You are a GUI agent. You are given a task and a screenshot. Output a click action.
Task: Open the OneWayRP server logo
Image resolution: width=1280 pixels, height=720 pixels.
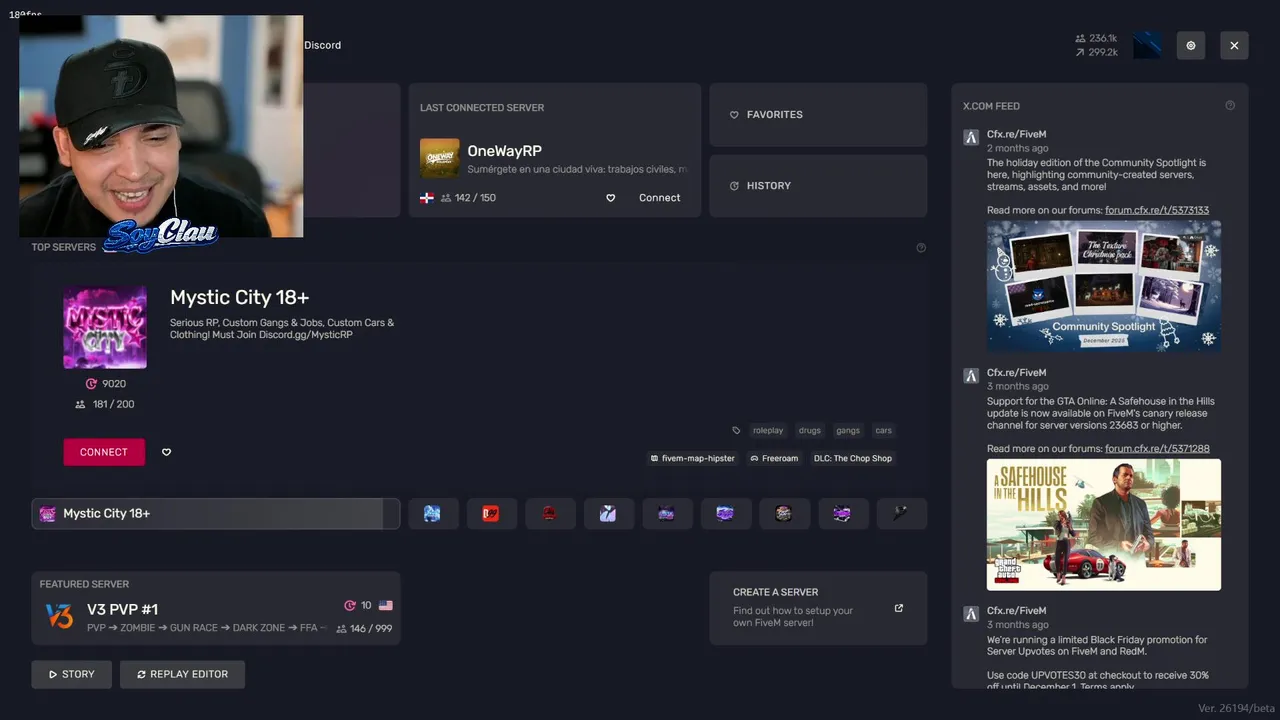440,158
